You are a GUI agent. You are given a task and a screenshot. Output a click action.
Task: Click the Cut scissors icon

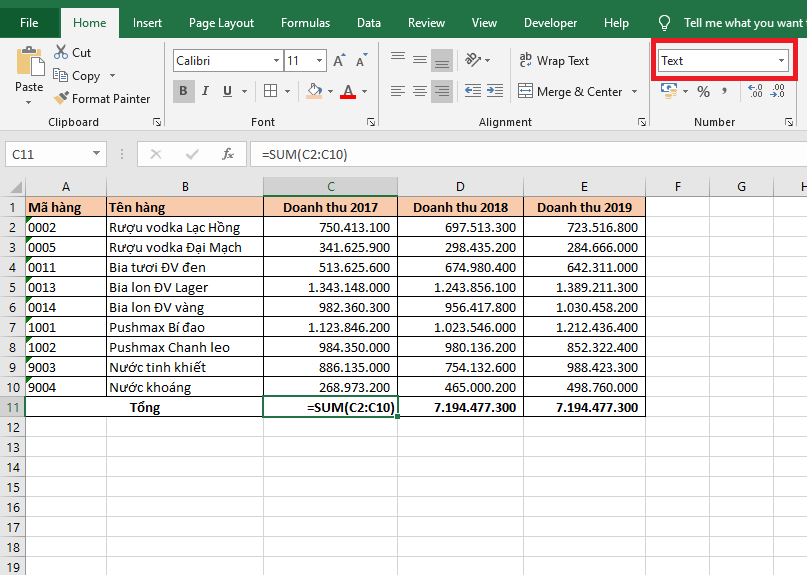click(61, 52)
